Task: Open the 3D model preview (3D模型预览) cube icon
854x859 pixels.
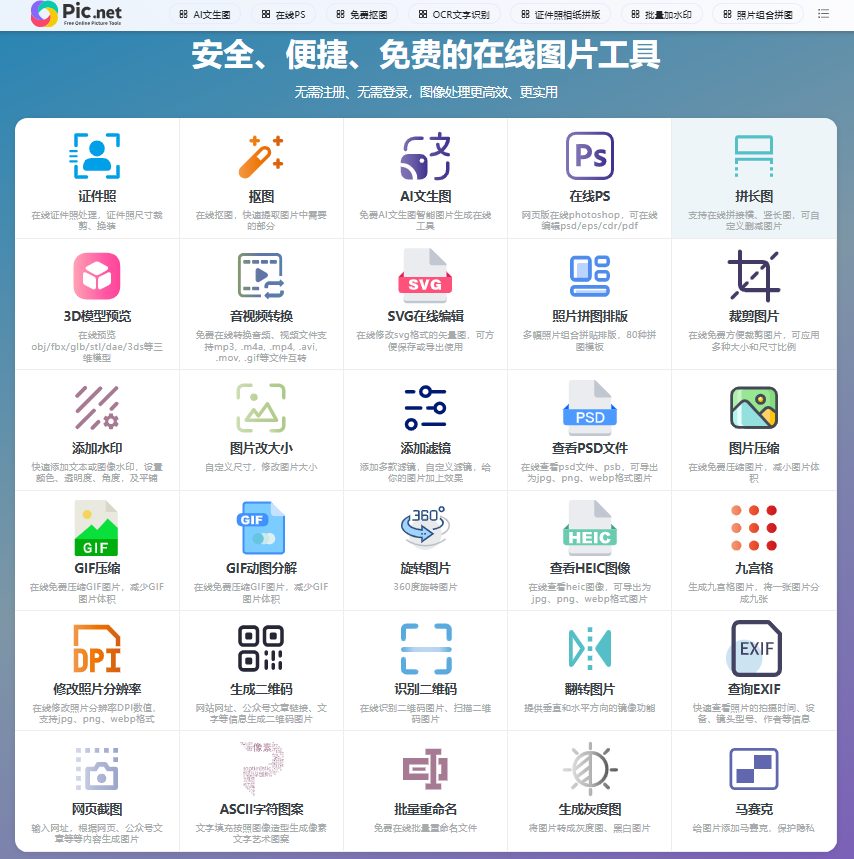Action: [x=97, y=276]
